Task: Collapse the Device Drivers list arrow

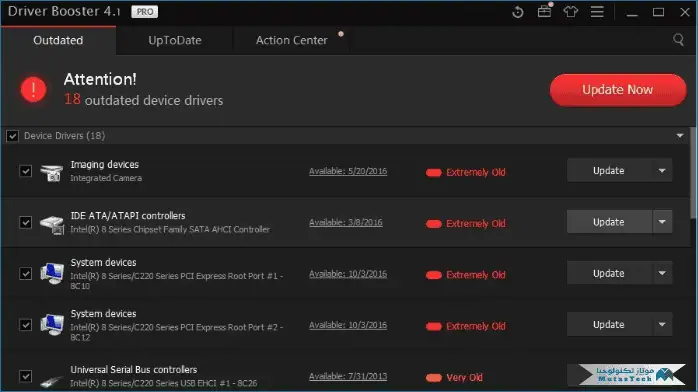Action: (680, 136)
